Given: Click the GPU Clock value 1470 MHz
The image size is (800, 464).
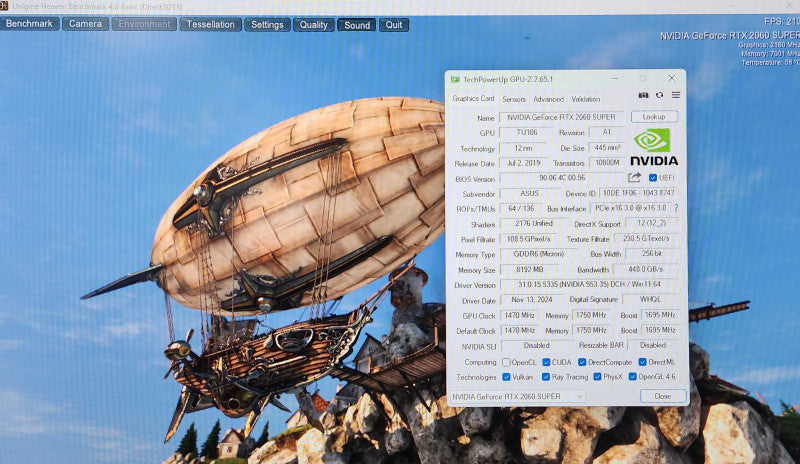Looking at the screenshot, I should point(519,315).
